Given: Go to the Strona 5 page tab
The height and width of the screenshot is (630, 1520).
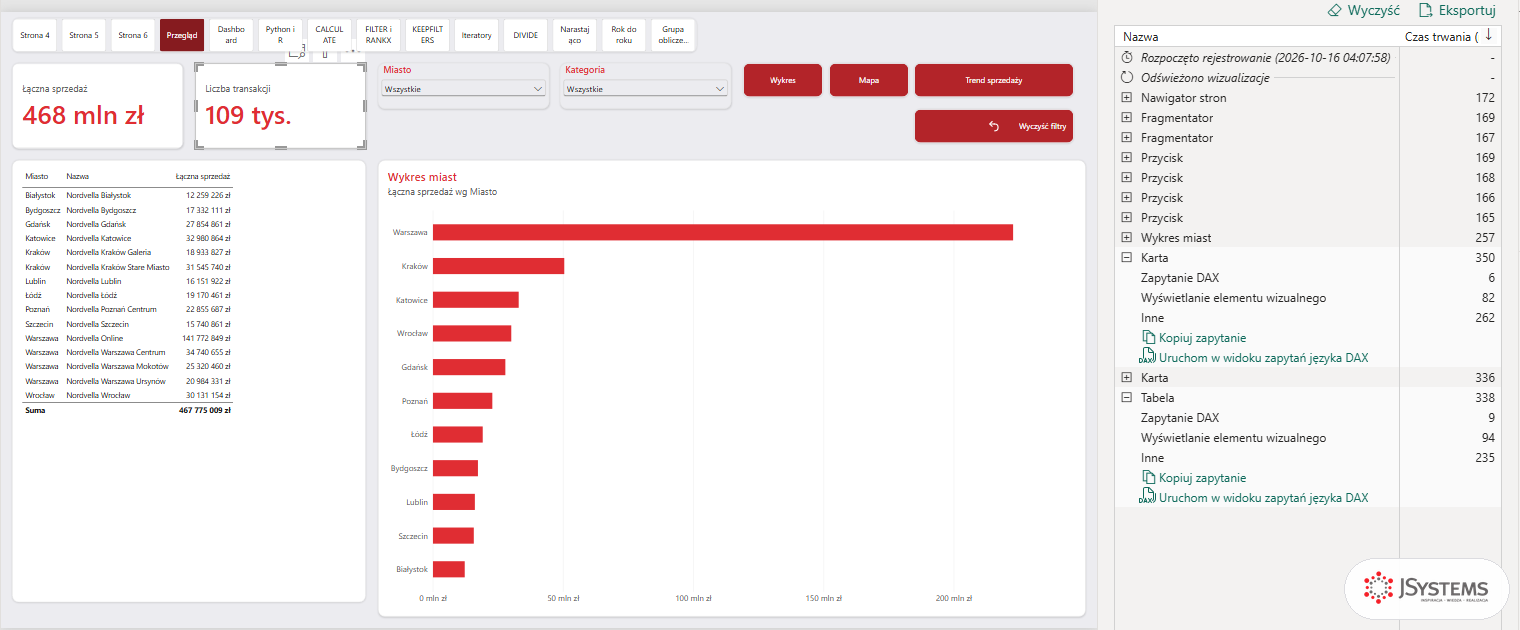Looking at the screenshot, I should coord(84,35).
